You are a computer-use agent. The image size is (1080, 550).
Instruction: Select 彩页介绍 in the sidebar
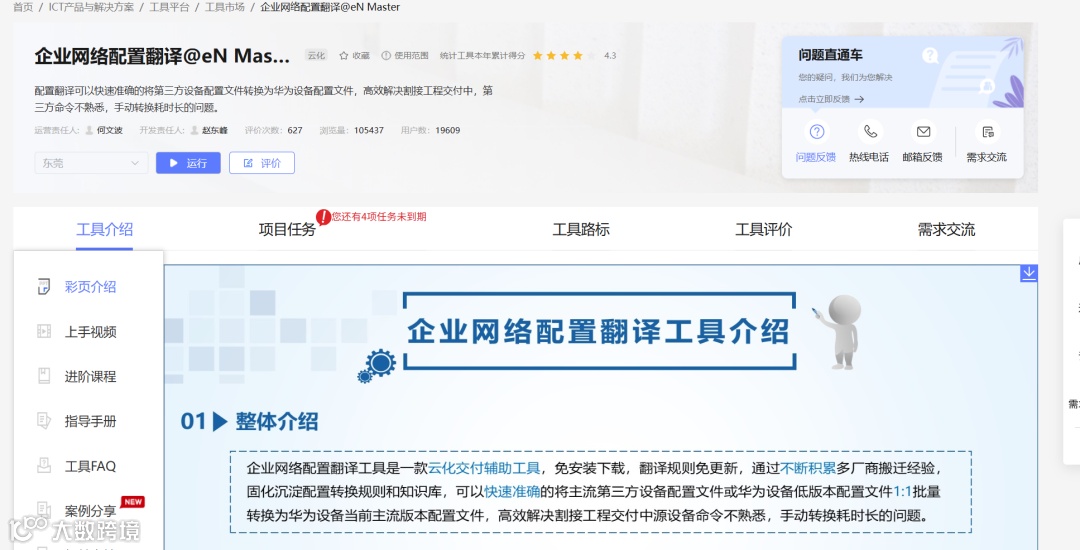tap(90, 287)
